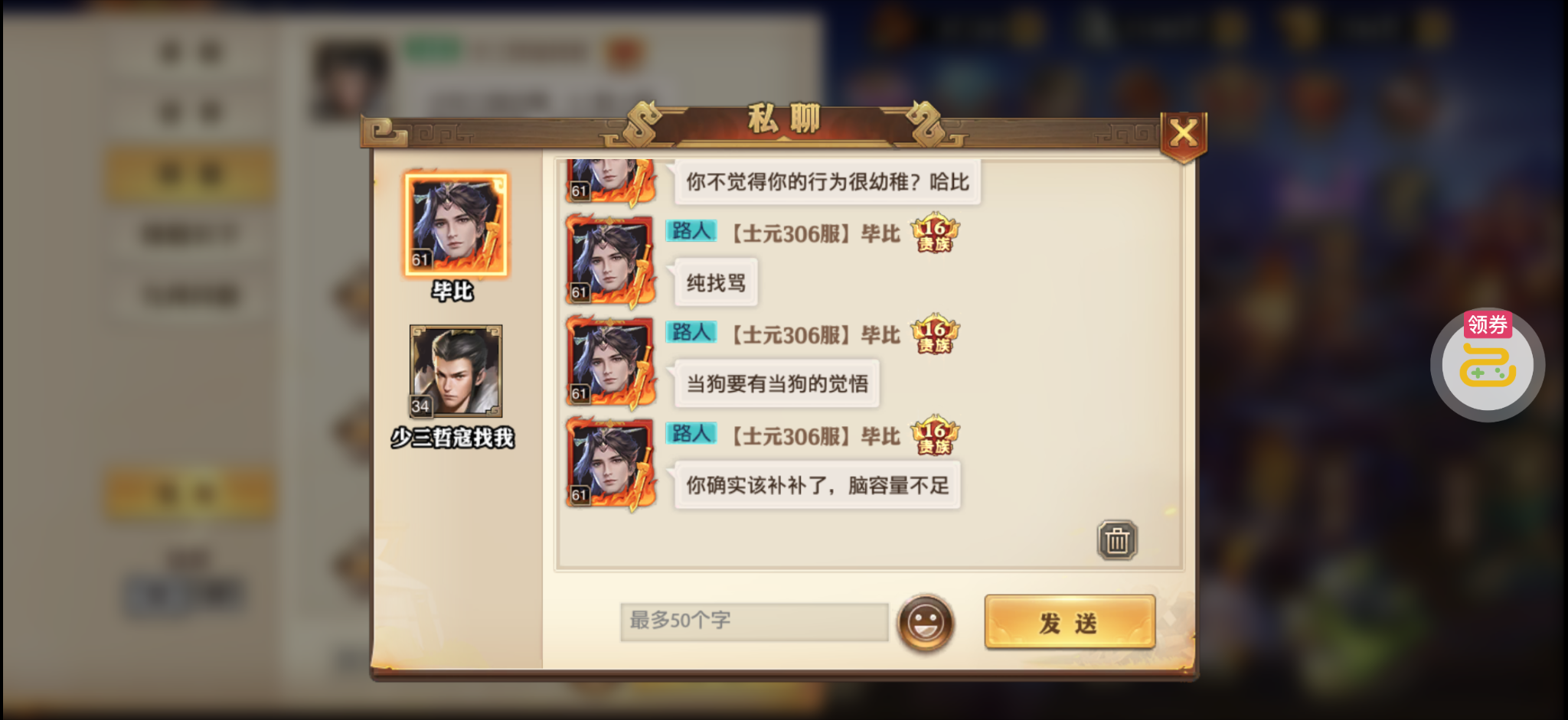Close the 私聊 private chat window
This screenshot has width=1568, height=720.
1184,135
